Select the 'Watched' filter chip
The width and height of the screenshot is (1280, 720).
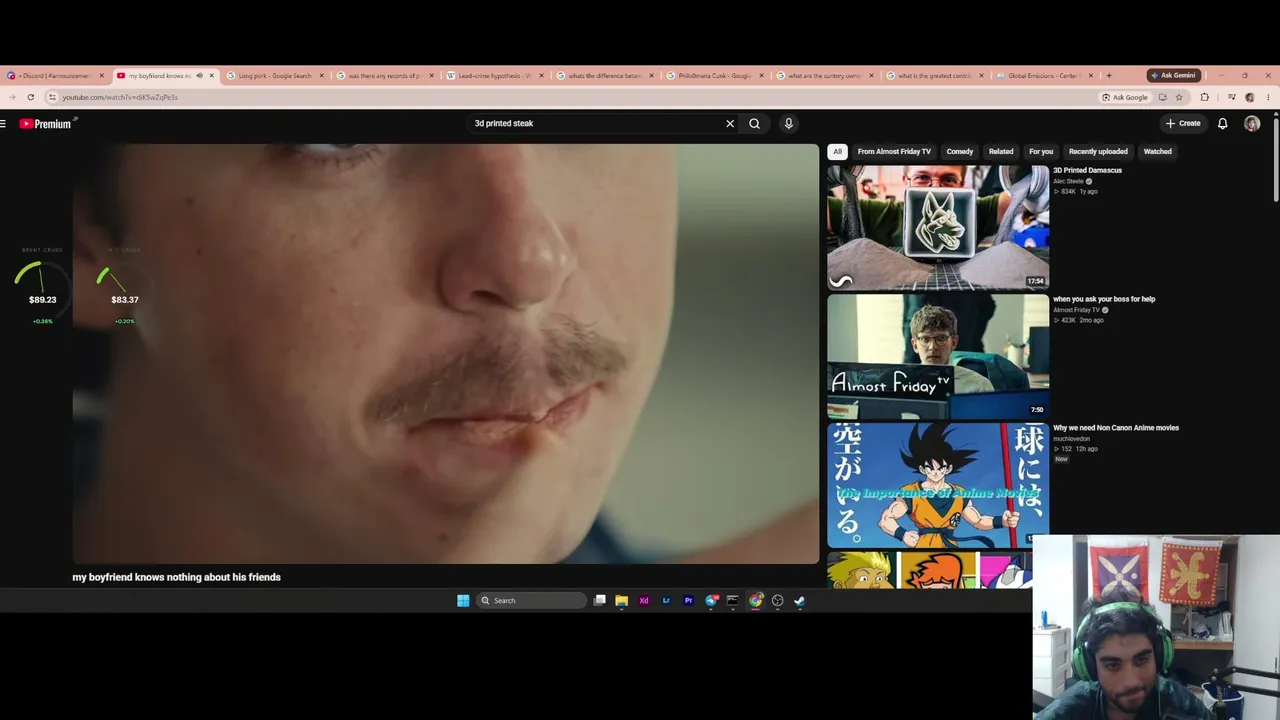click(x=1158, y=152)
